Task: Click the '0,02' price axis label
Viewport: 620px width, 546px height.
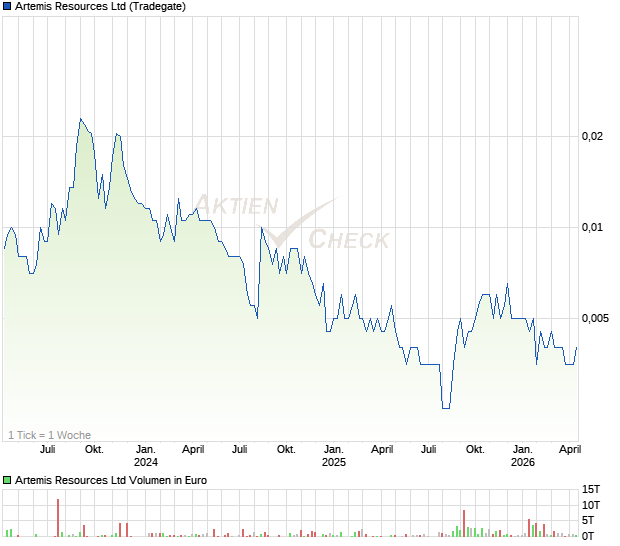Action: [x=592, y=136]
